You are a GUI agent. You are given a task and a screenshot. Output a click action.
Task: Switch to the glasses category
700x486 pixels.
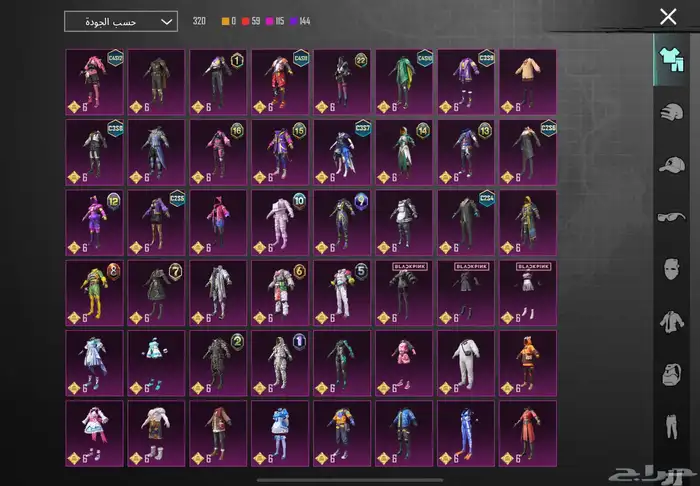click(672, 217)
